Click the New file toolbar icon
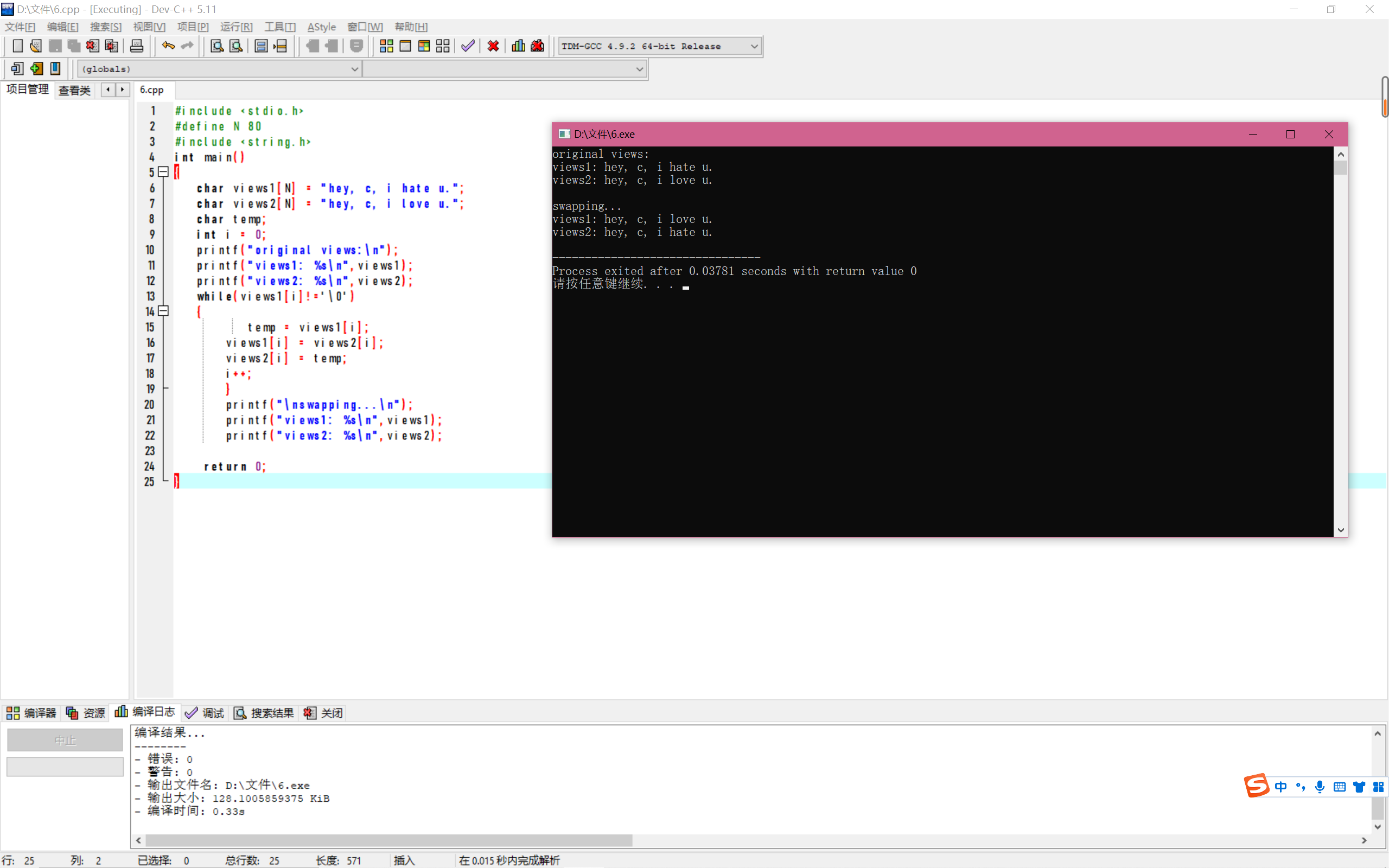This screenshot has width=1389, height=868. click(17, 46)
